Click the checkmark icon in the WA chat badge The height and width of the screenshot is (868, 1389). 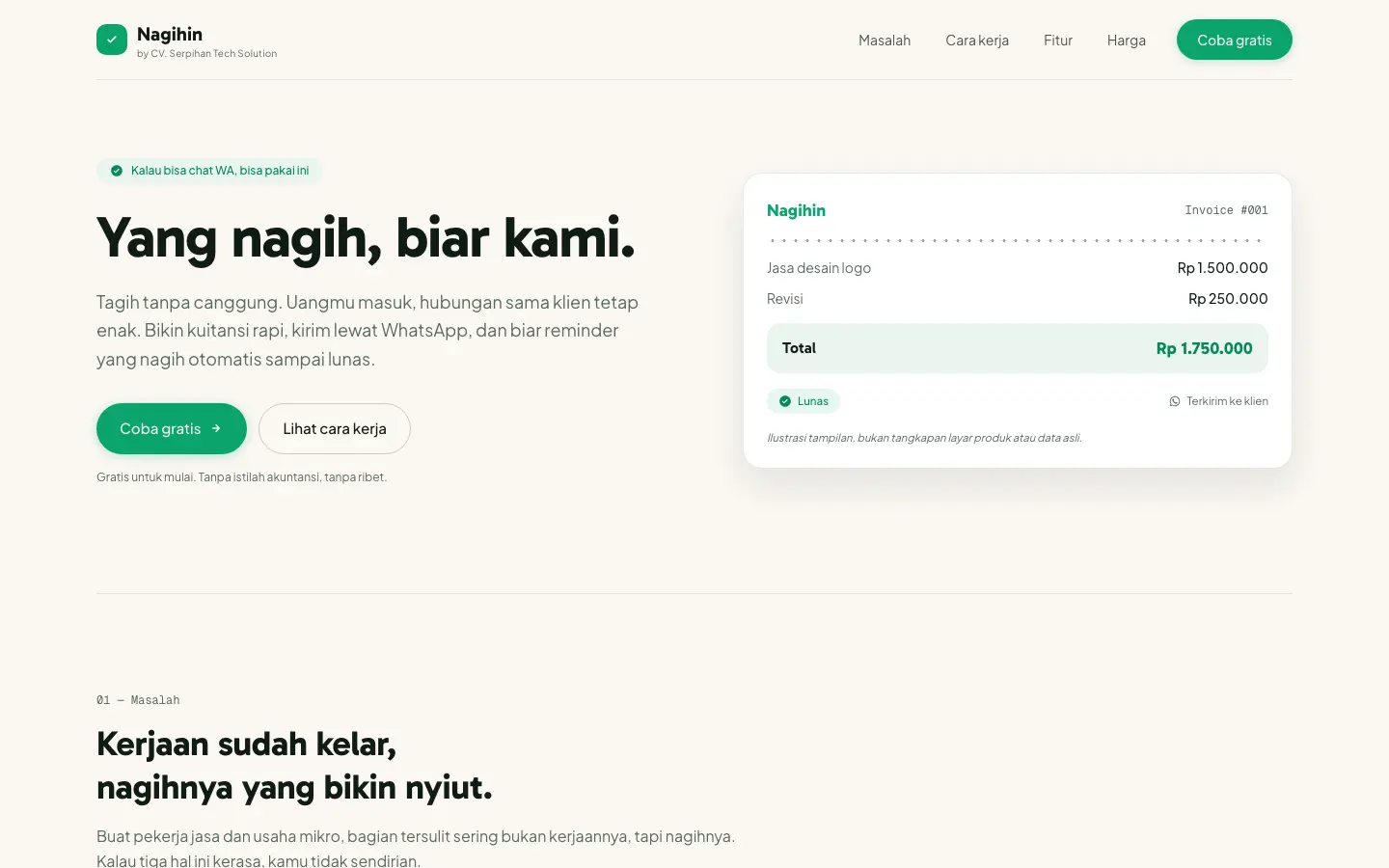coord(117,171)
